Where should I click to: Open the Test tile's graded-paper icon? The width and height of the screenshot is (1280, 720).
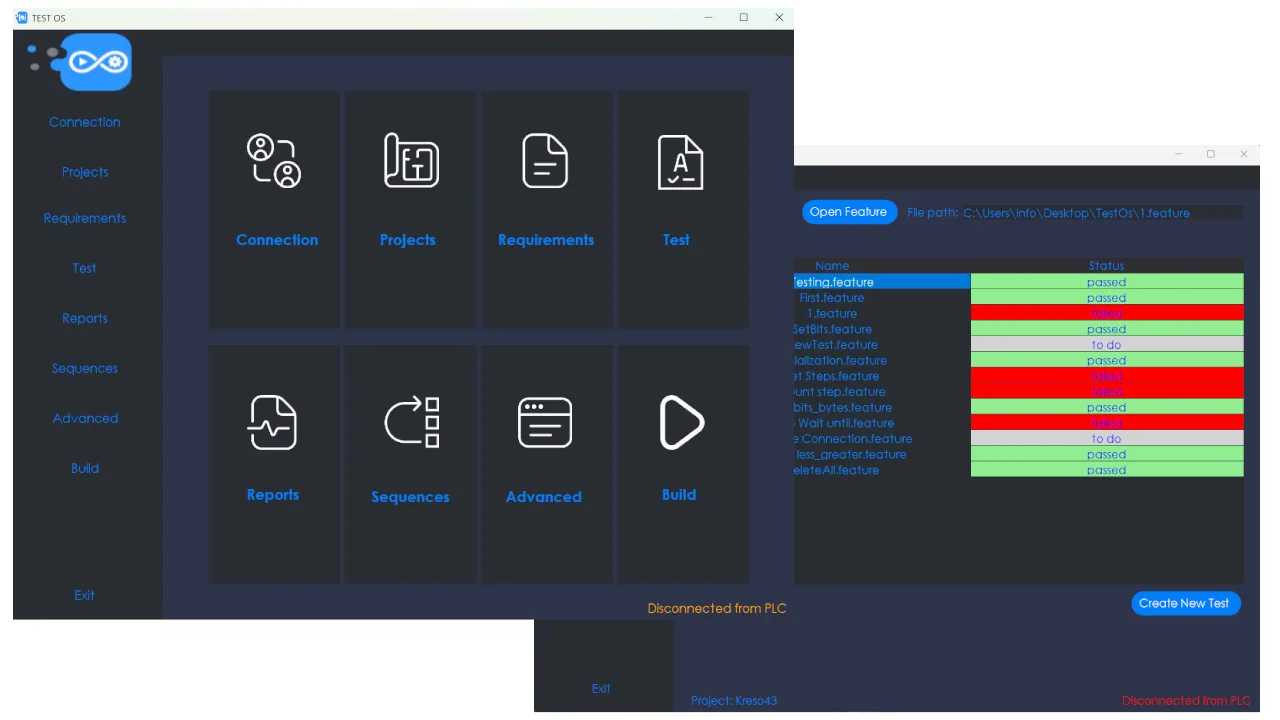tap(680, 163)
